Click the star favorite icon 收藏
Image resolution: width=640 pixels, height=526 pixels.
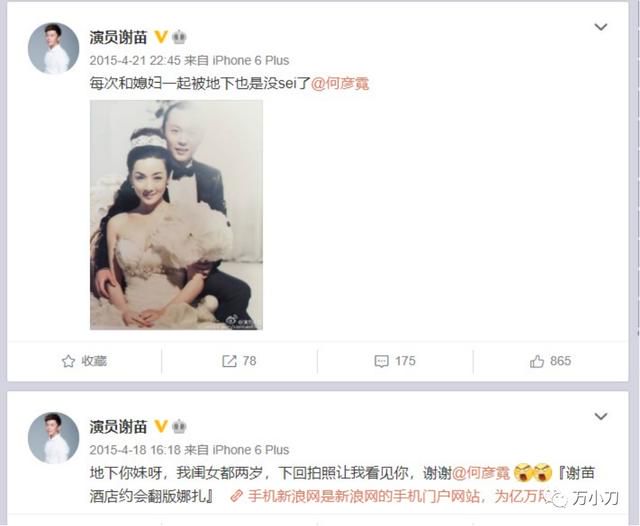pos(68,361)
